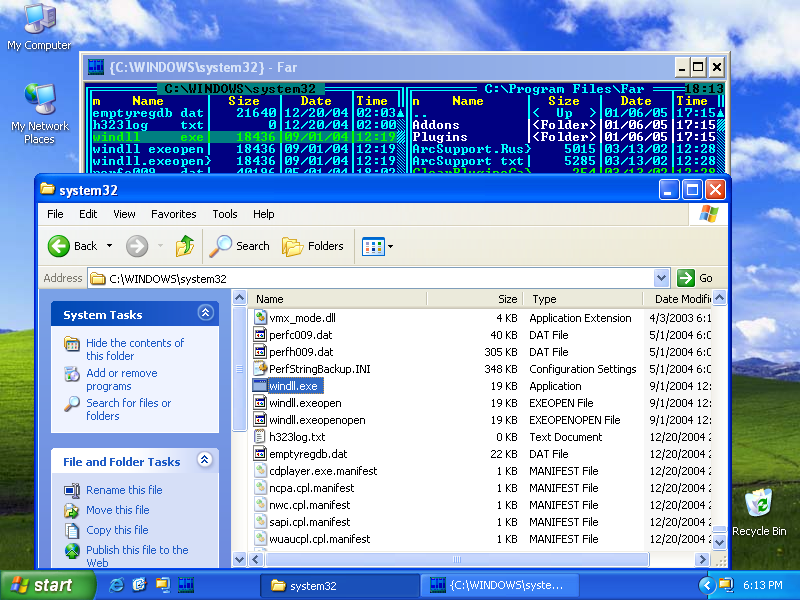Open My Computer desktop icon
Viewport: 800px width, 600px height.
39,27
